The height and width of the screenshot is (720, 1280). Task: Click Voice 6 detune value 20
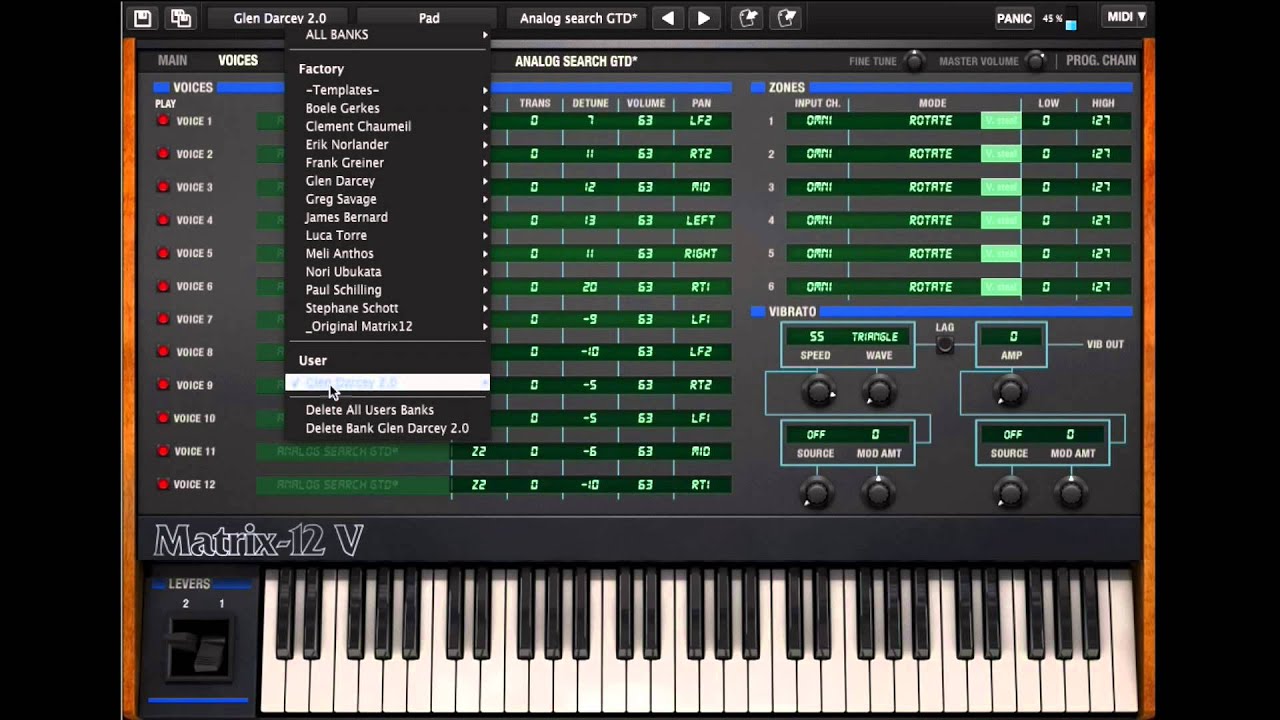590,287
